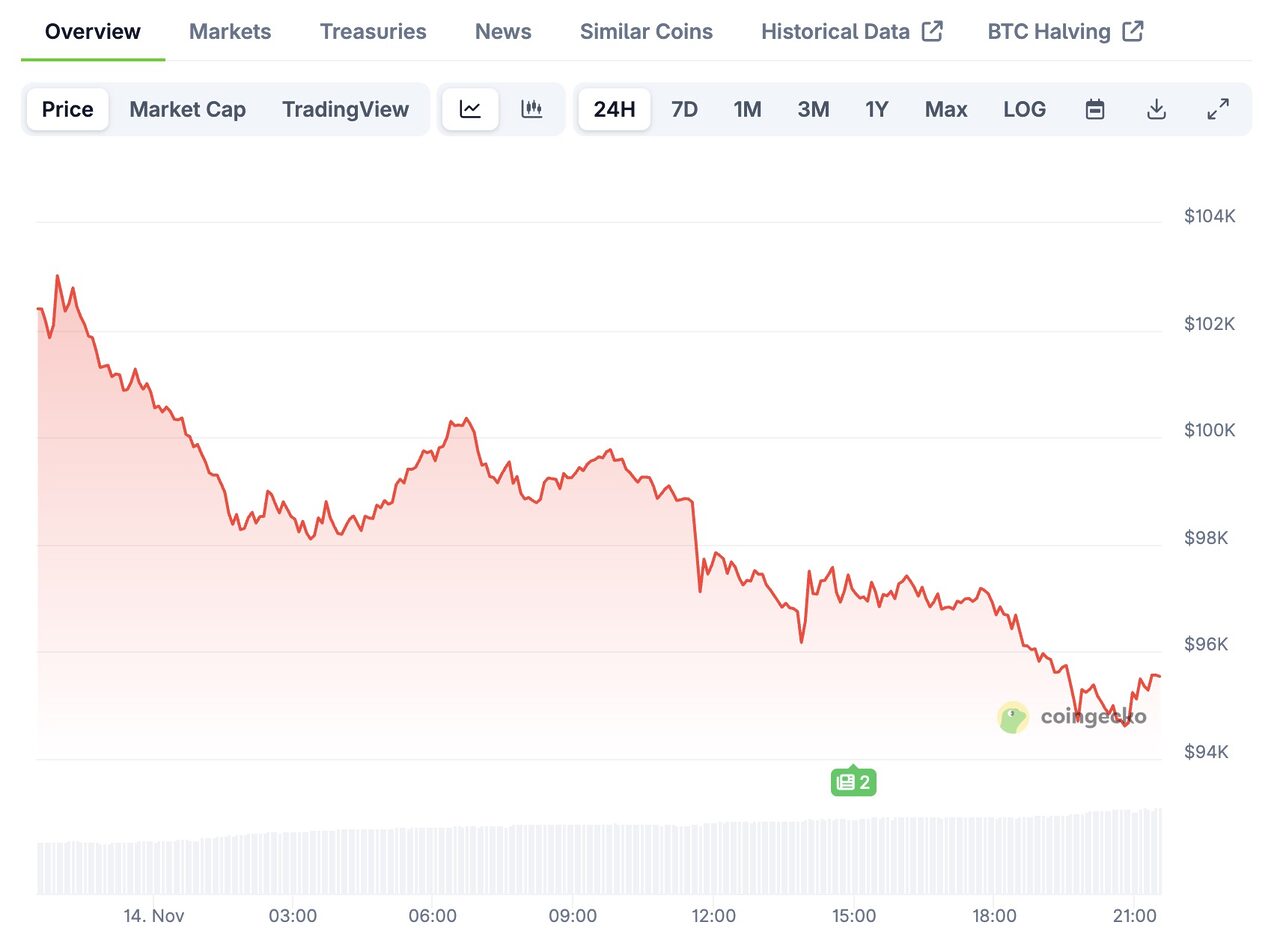
Task: Switch price display to Market Cap
Action: (187, 109)
